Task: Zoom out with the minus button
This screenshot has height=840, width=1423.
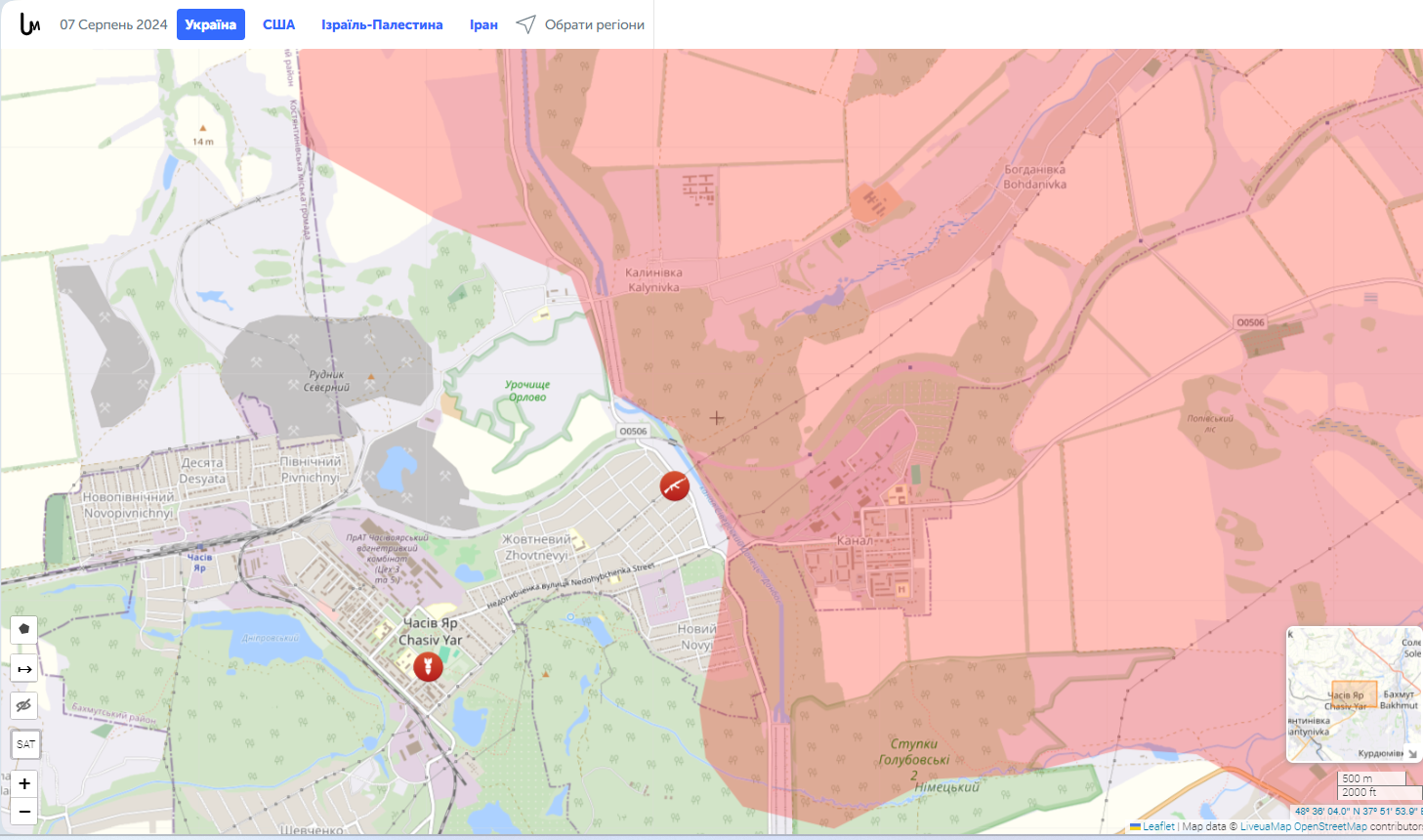Action: pyautogui.click(x=24, y=811)
